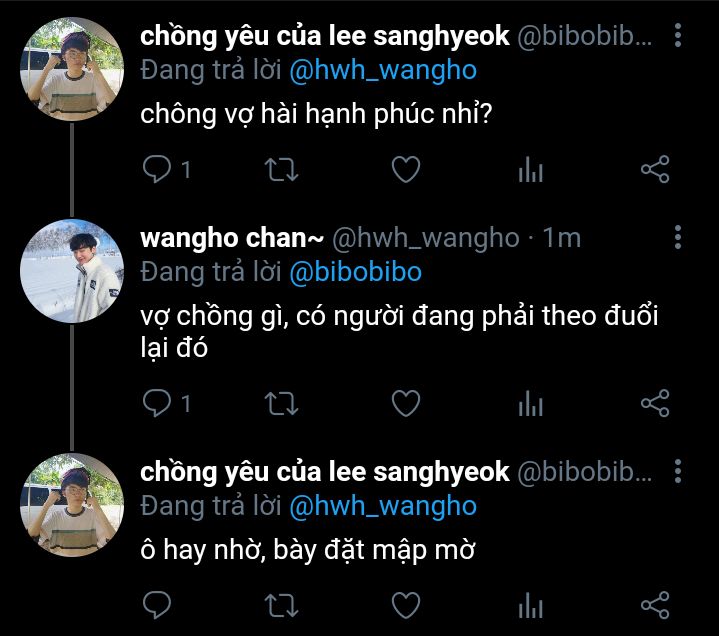The image size is (719, 636).
Task: Like the "ô hay nhờ, bày đặt mập mờ" tweet
Action: pyautogui.click(x=406, y=605)
